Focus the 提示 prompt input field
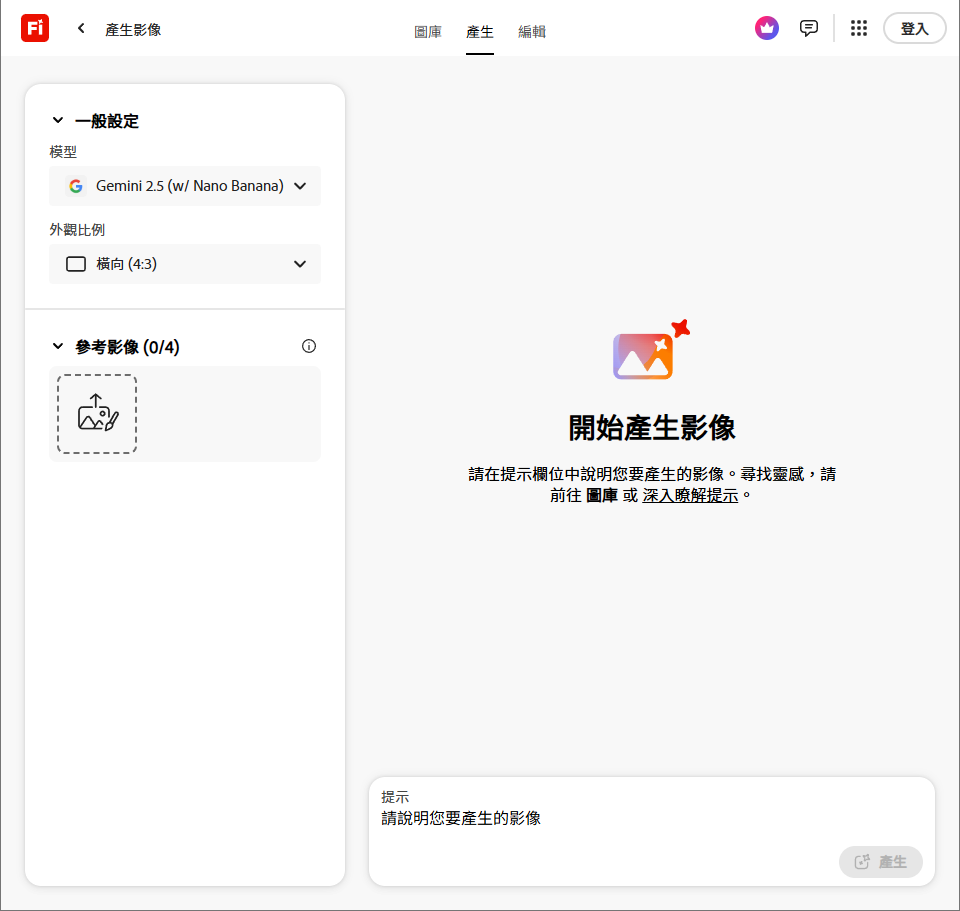960x911 pixels. [651, 818]
